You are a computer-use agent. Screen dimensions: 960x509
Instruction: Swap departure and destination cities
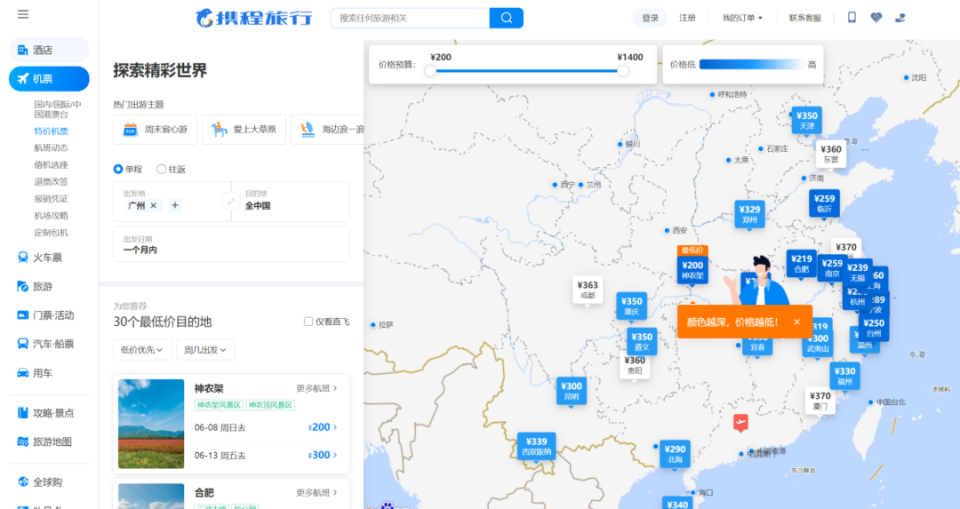click(231, 201)
